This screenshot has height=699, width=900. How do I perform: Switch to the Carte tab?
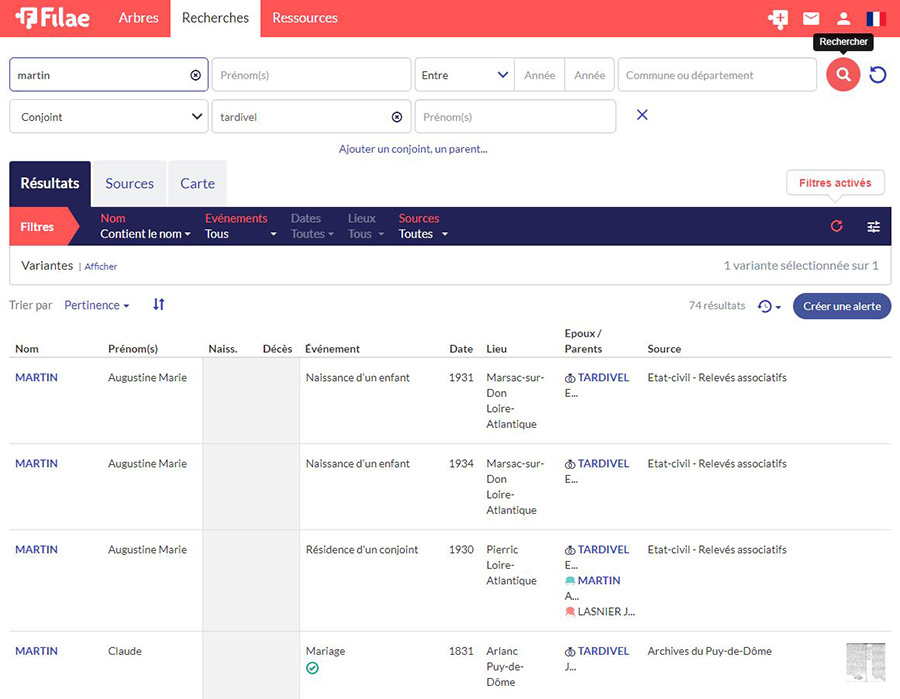(x=197, y=183)
